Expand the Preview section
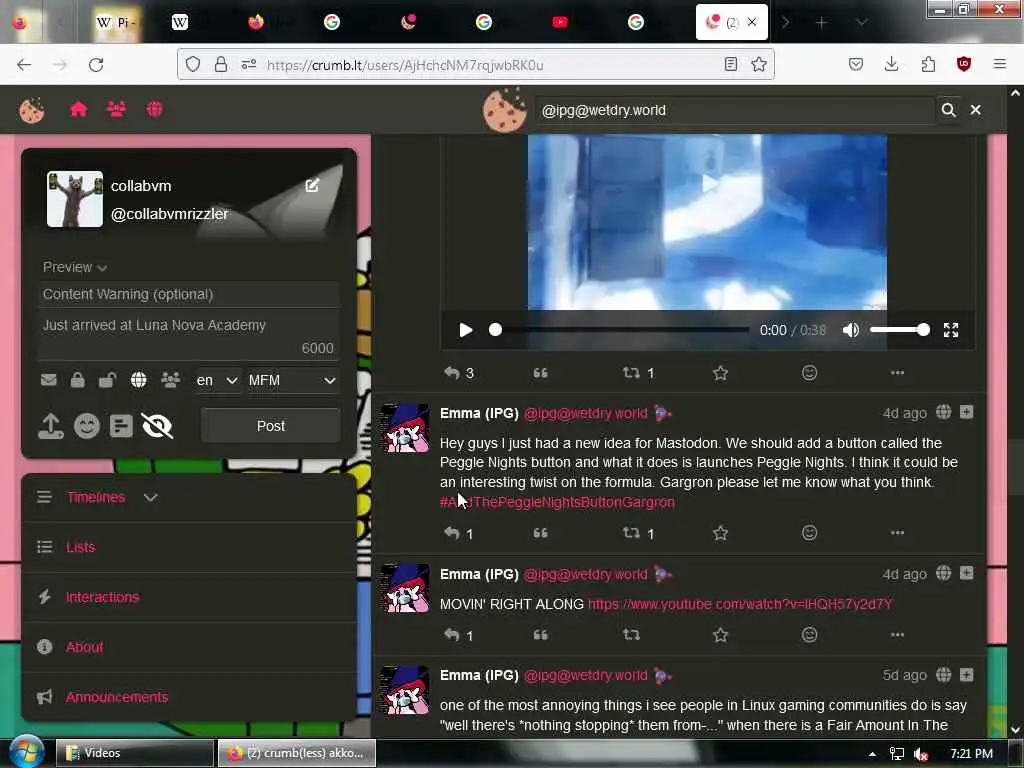 click(74, 267)
